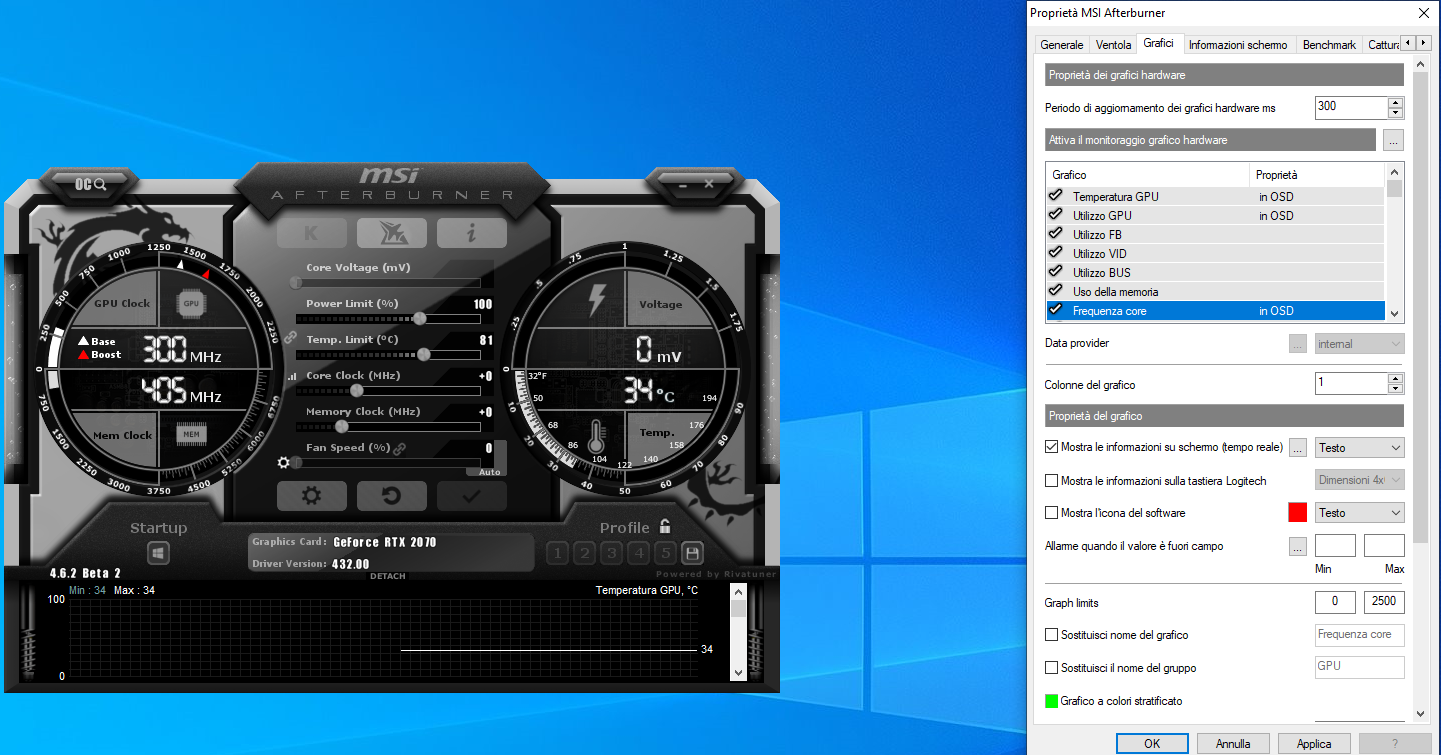Click the fan speed link icon
The width and height of the screenshot is (1441, 755).
(x=400, y=448)
